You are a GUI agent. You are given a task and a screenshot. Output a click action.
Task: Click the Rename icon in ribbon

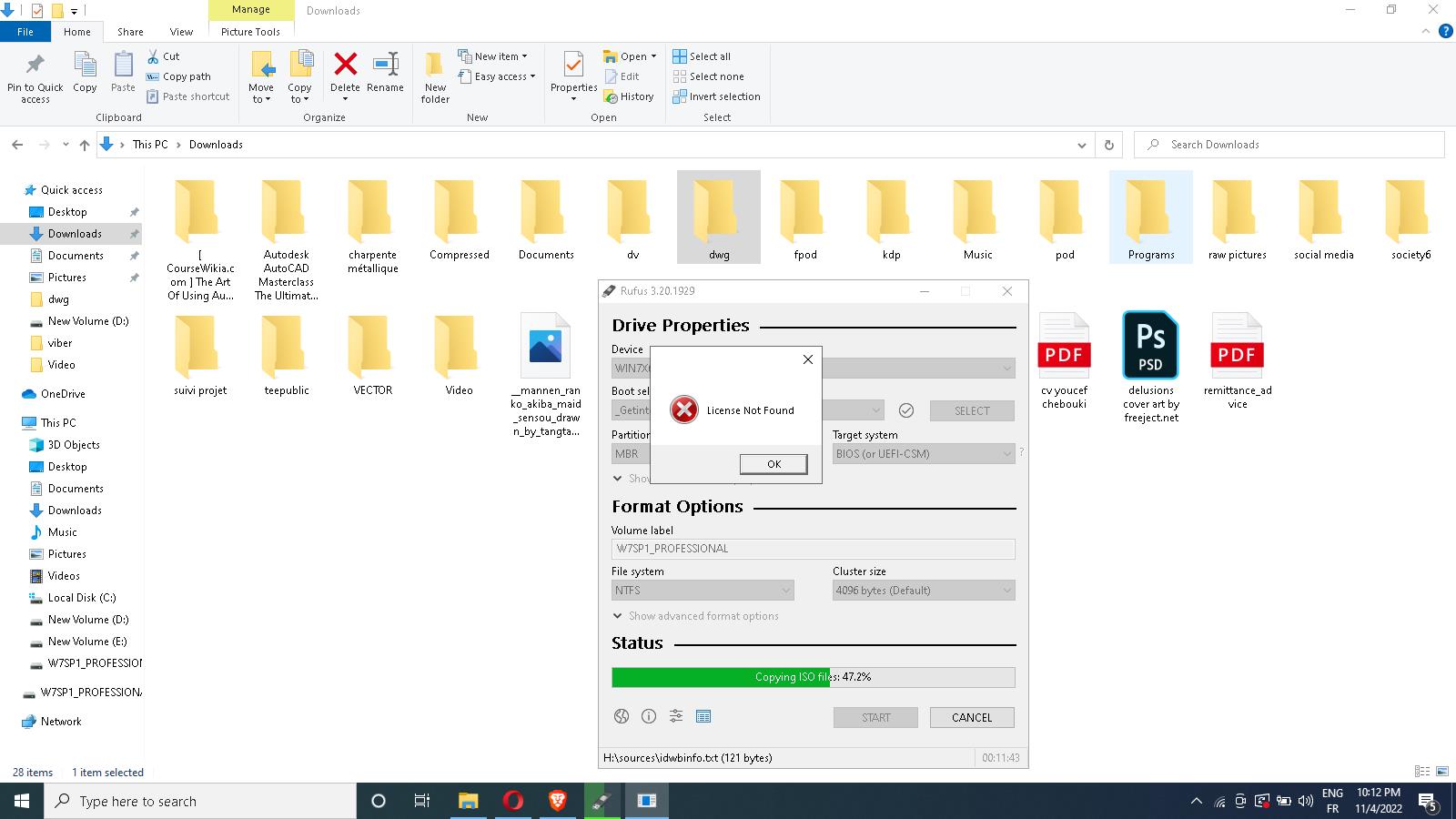(x=385, y=66)
